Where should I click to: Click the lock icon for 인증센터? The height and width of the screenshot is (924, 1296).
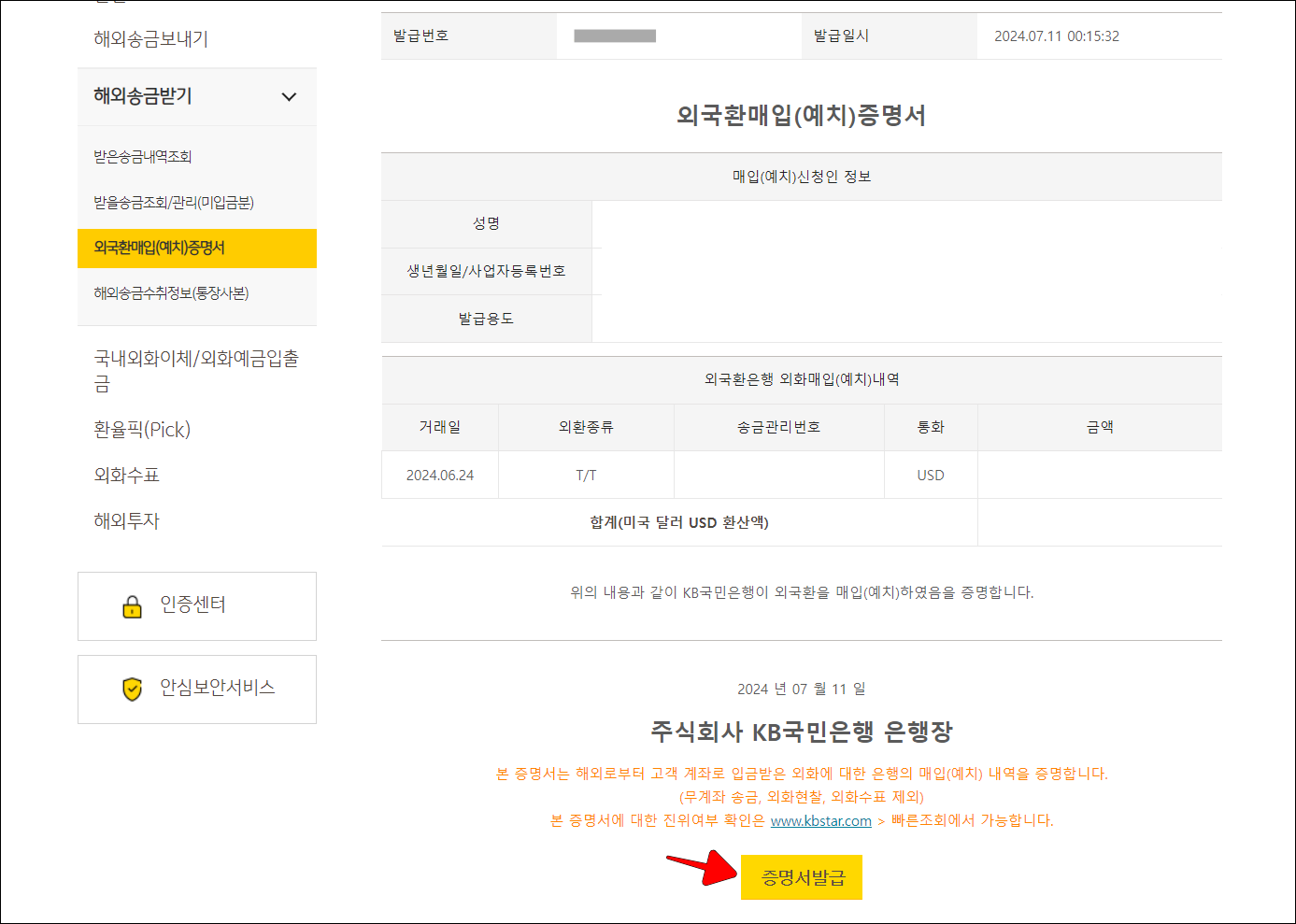[133, 606]
